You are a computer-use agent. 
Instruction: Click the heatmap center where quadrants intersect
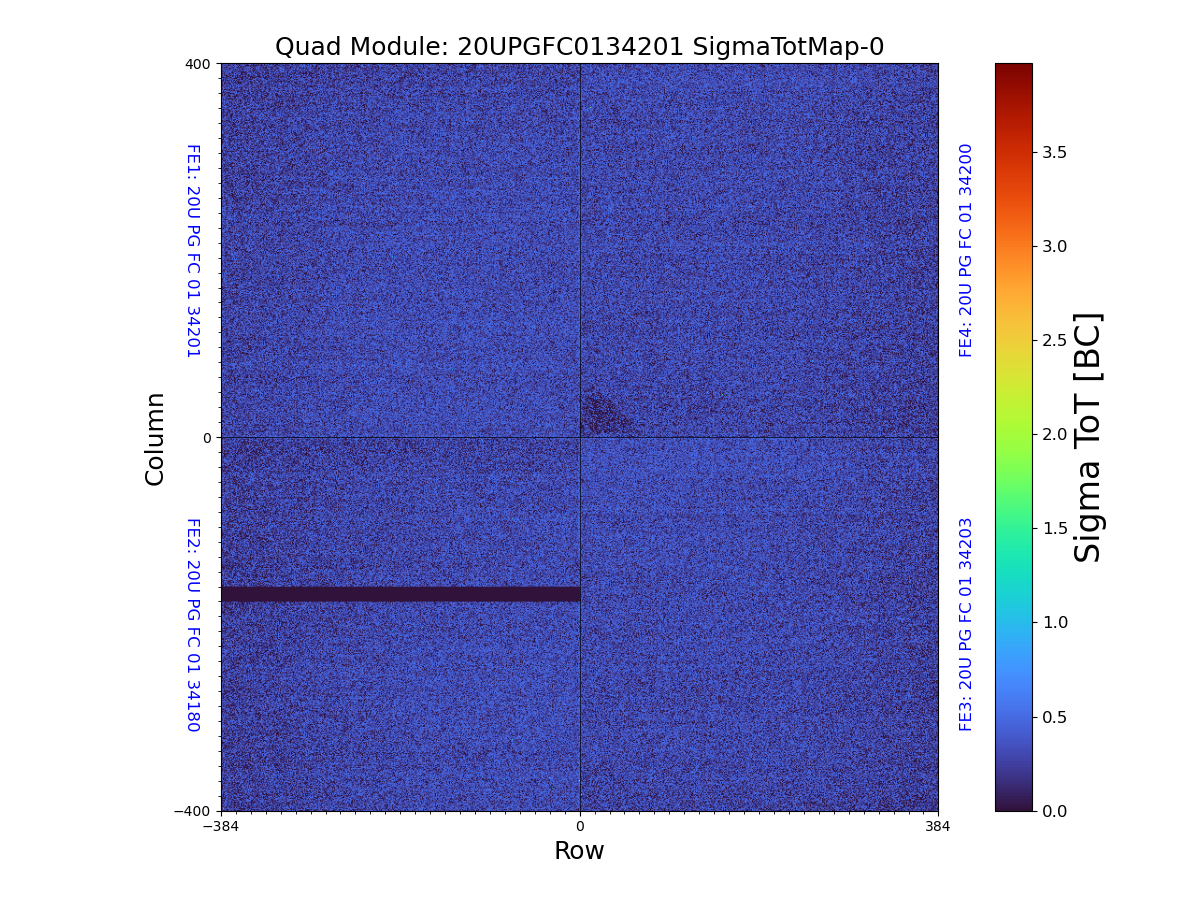click(580, 437)
